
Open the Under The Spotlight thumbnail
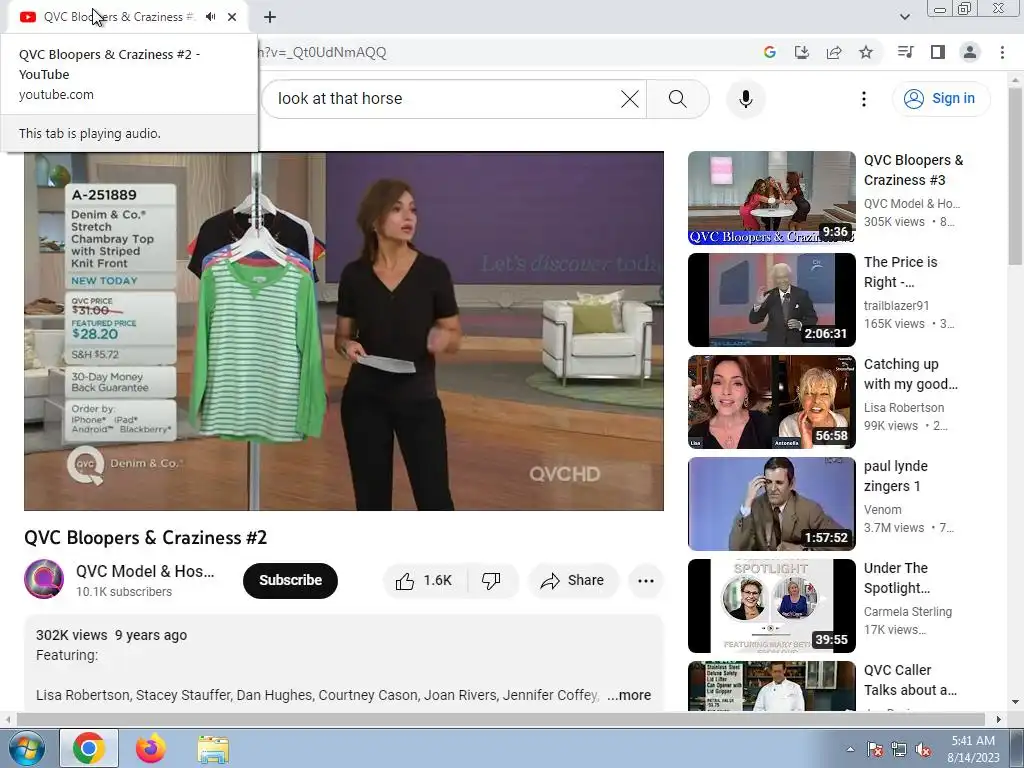click(x=771, y=605)
